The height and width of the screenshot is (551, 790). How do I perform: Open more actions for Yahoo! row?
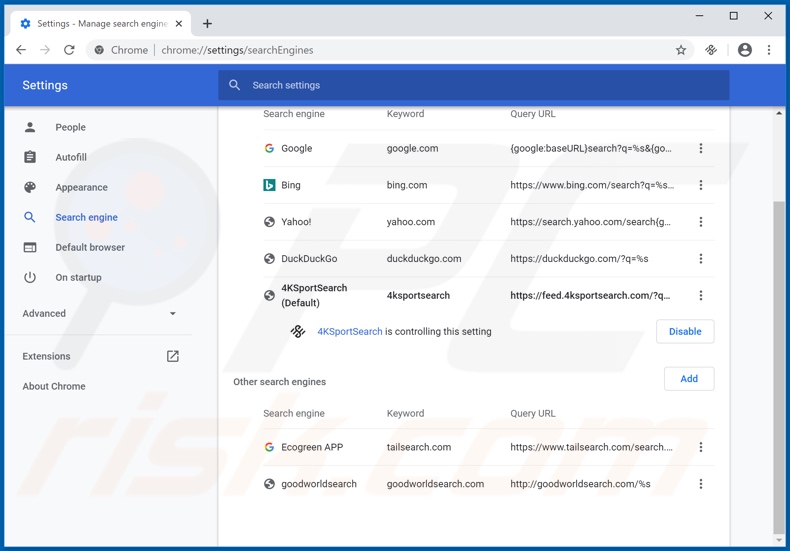pyautogui.click(x=701, y=222)
